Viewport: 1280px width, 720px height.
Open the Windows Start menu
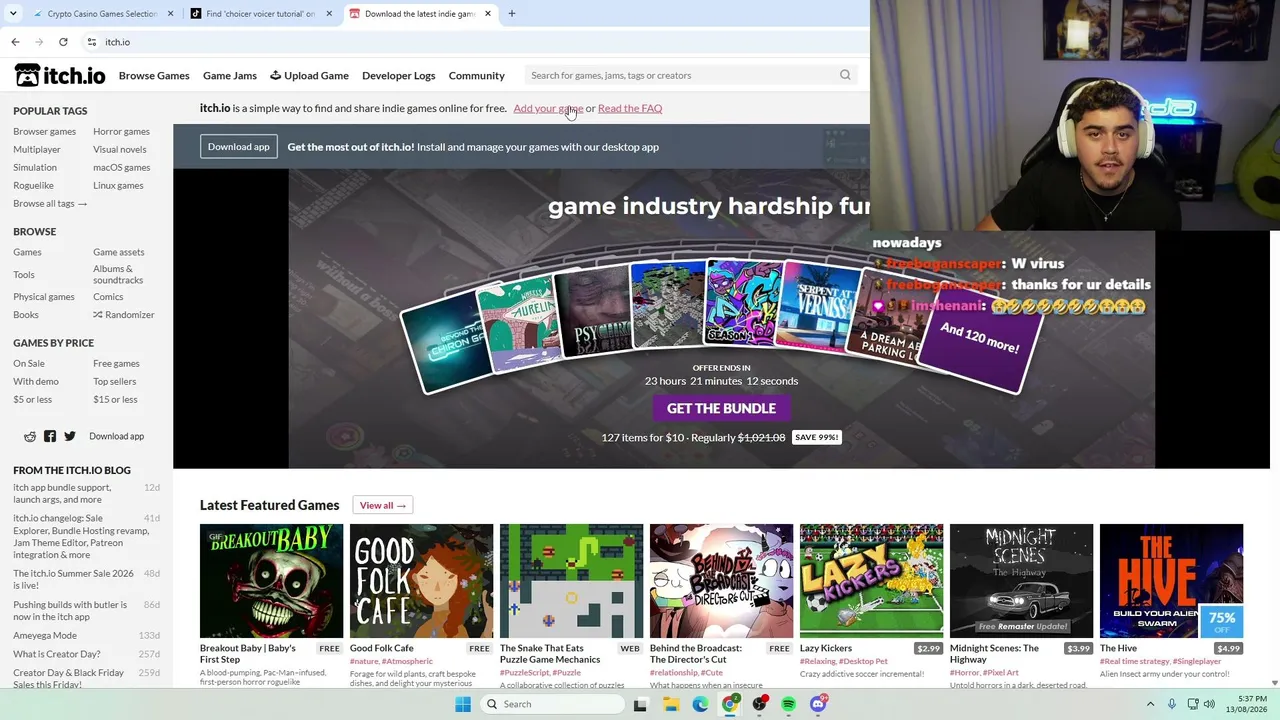[x=463, y=704]
